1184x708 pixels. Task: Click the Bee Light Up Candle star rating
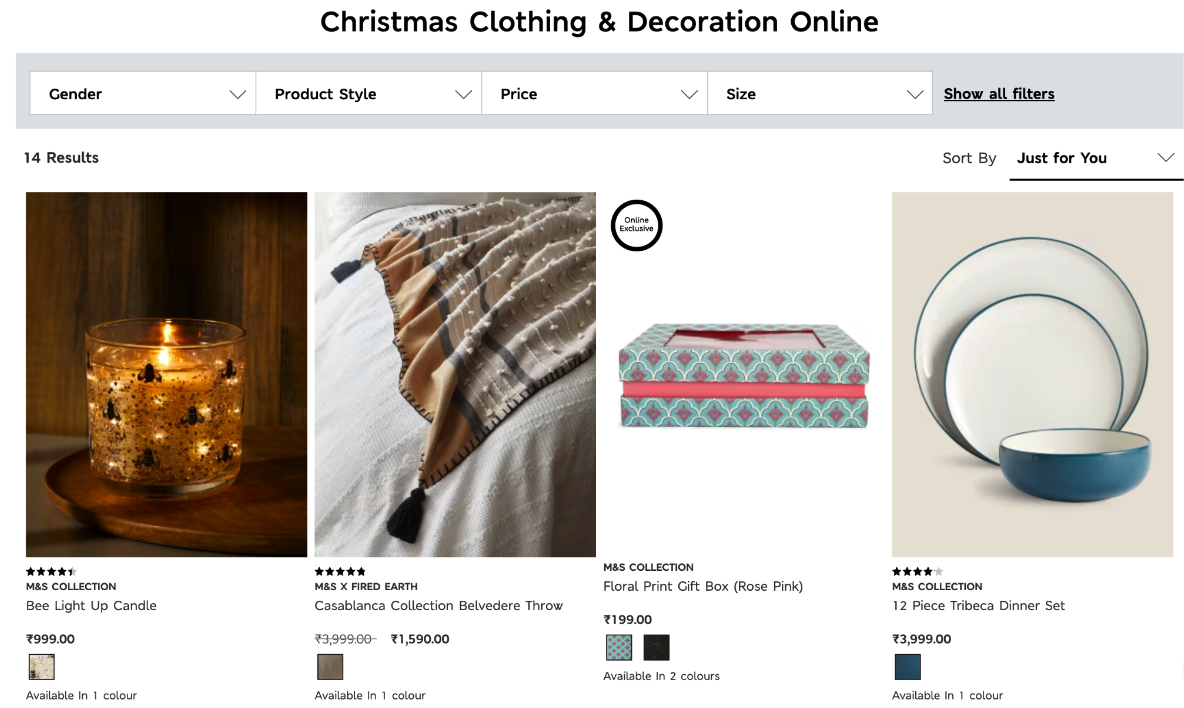[50, 572]
